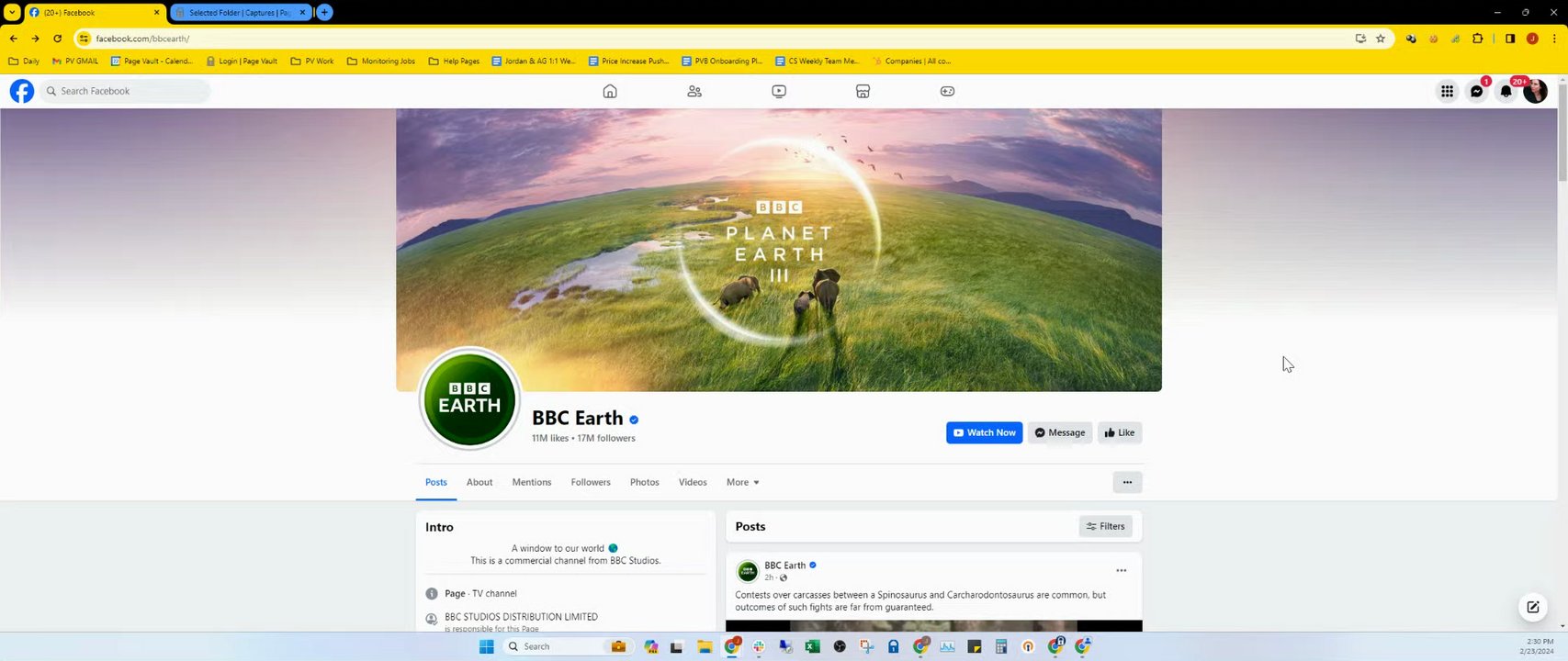
Task: Close the Facebook browser tab
Action: click(156, 12)
